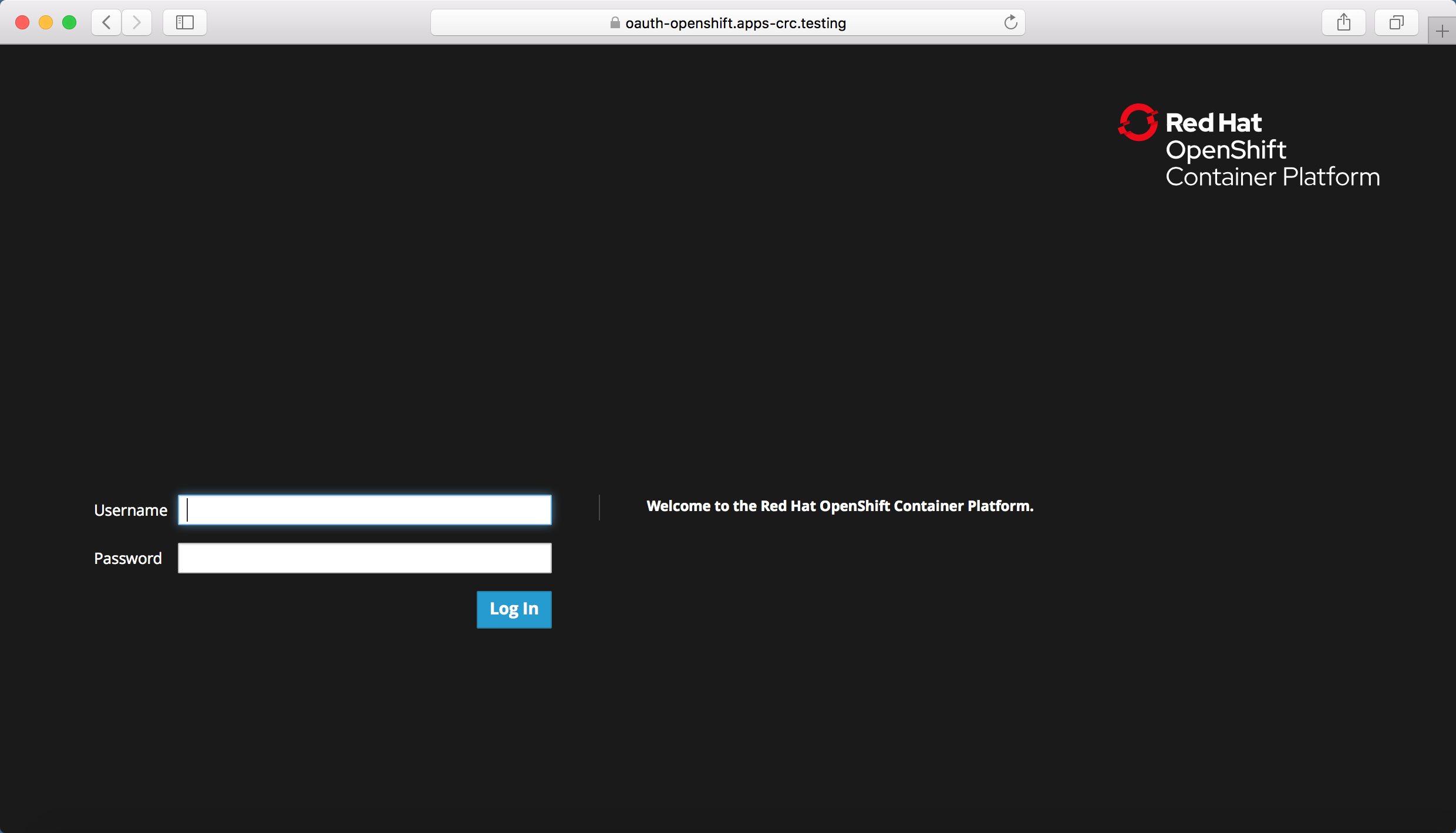Enter full screen with green button
The height and width of the screenshot is (833, 1456).
point(69,22)
